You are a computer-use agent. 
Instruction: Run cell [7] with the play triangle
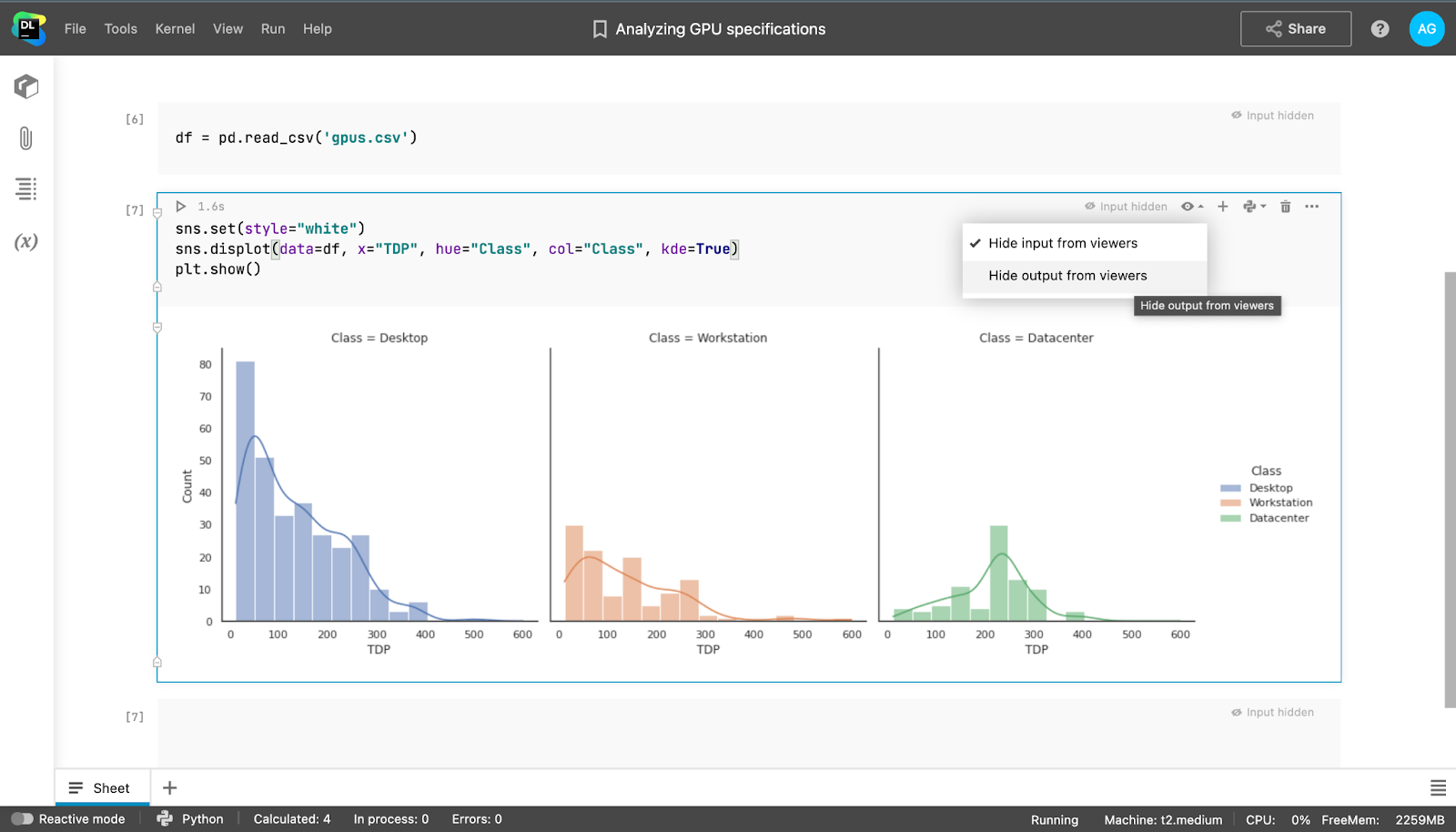click(180, 207)
